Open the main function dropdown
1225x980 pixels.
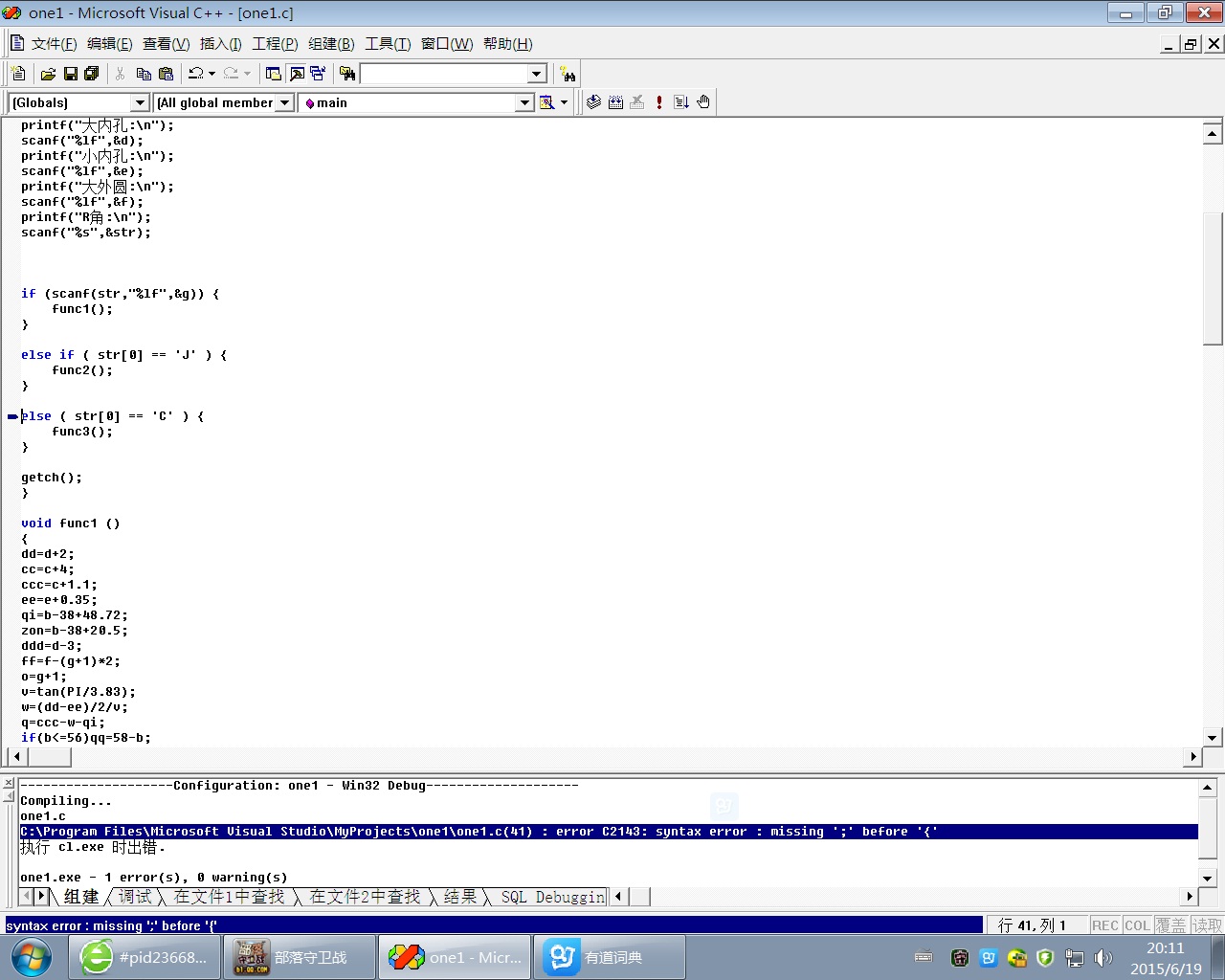pyautogui.click(x=524, y=102)
